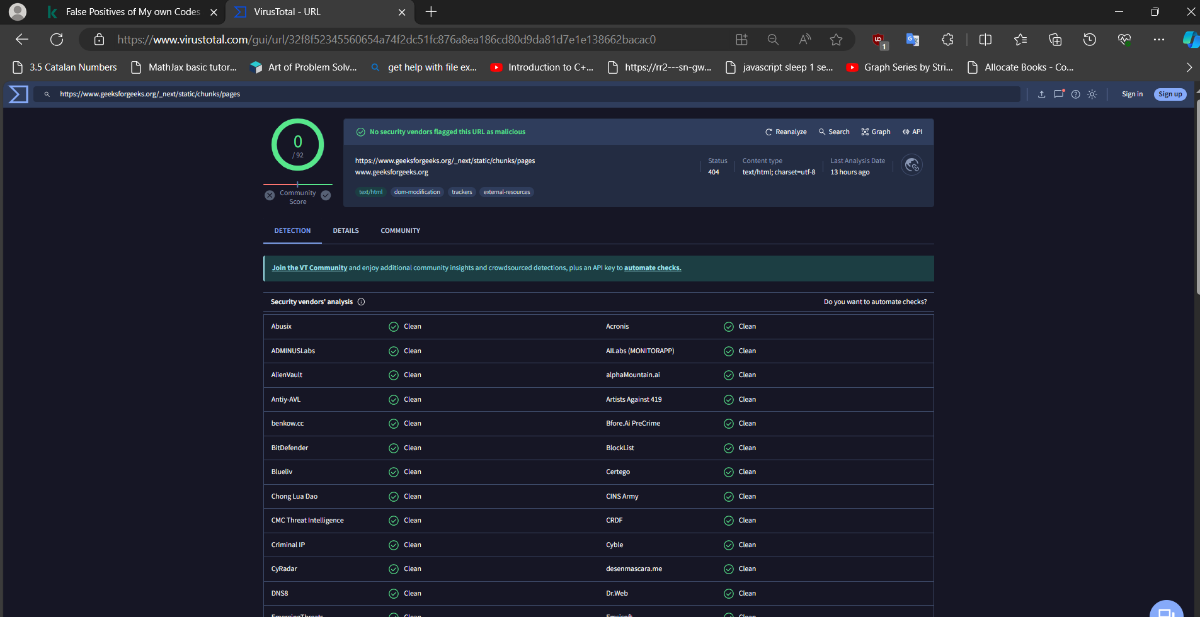The height and width of the screenshot is (617, 1200).
Task: Switch to the COMMUNITY tab
Action: tap(400, 231)
